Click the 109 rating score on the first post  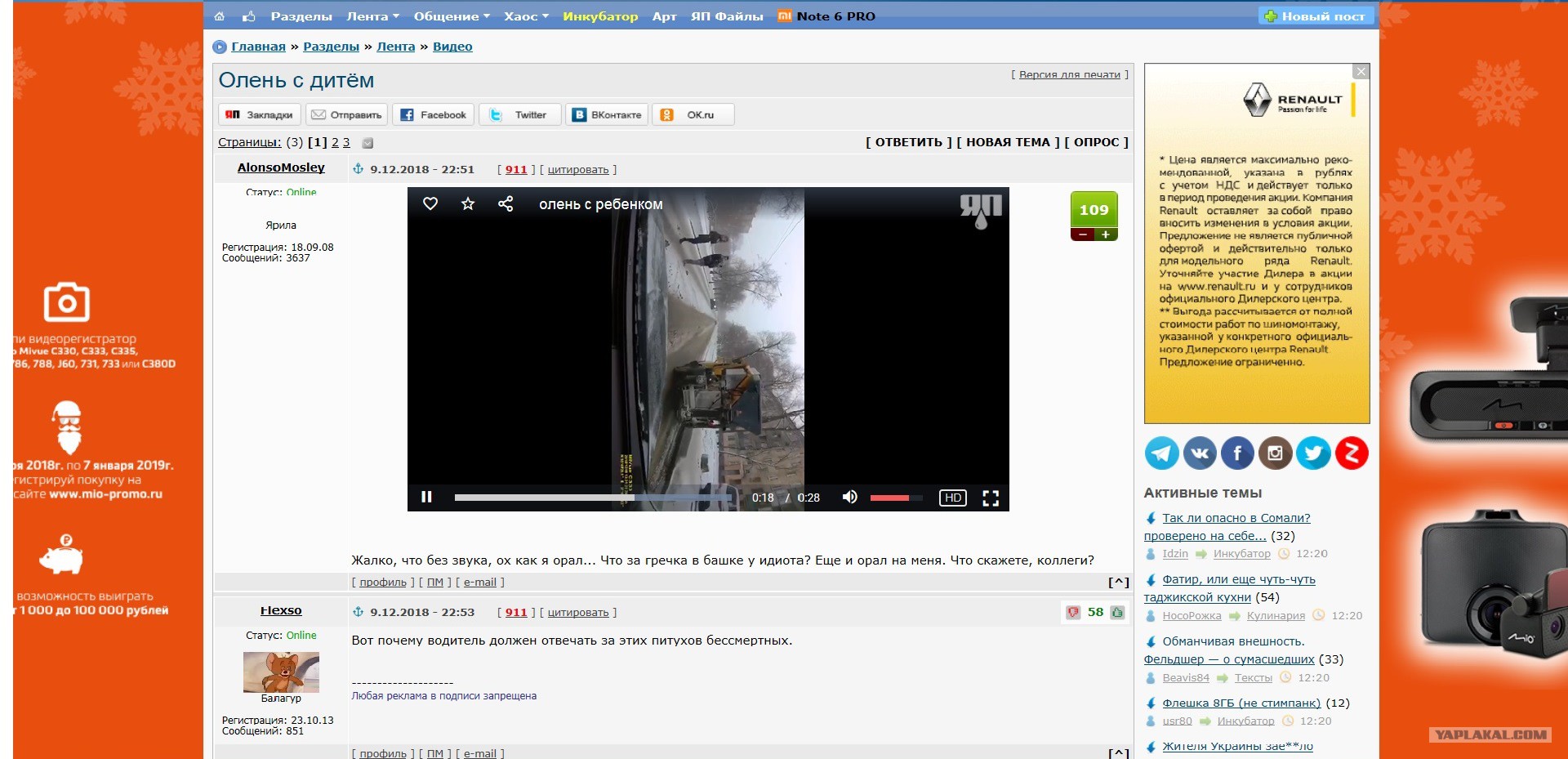point(1094,210)
